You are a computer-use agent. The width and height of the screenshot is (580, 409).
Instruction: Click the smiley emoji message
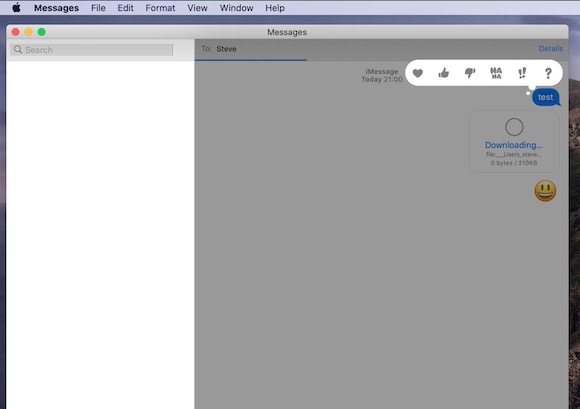[545, 191]
